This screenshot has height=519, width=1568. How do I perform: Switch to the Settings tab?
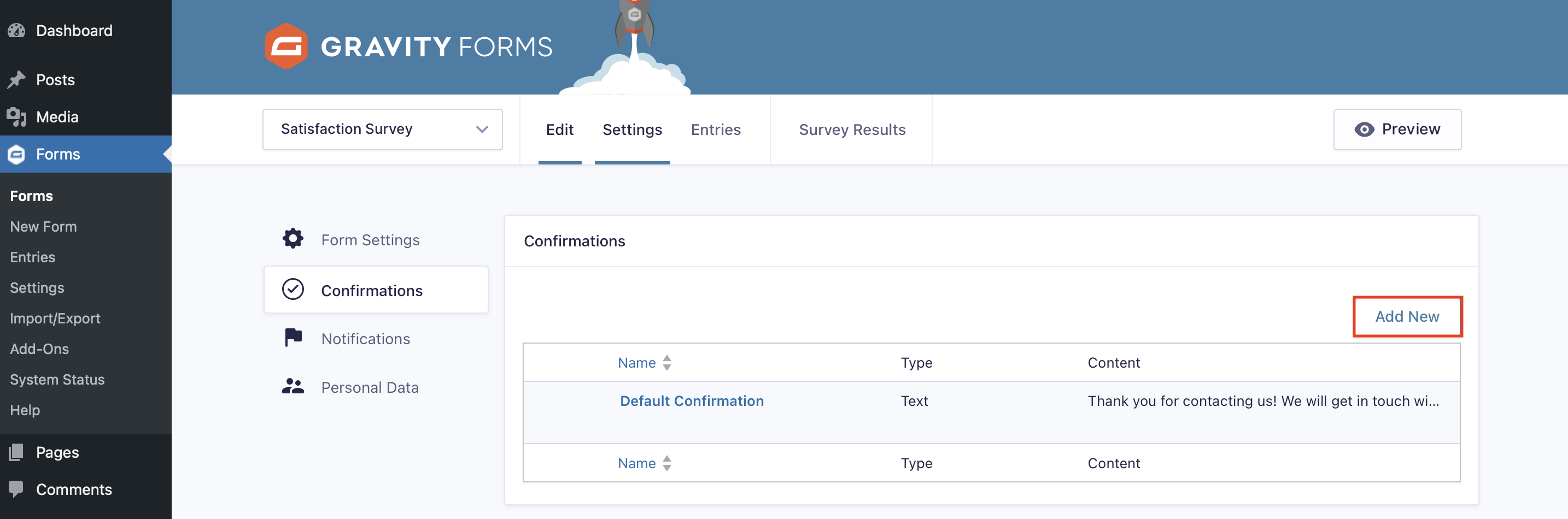632,129
